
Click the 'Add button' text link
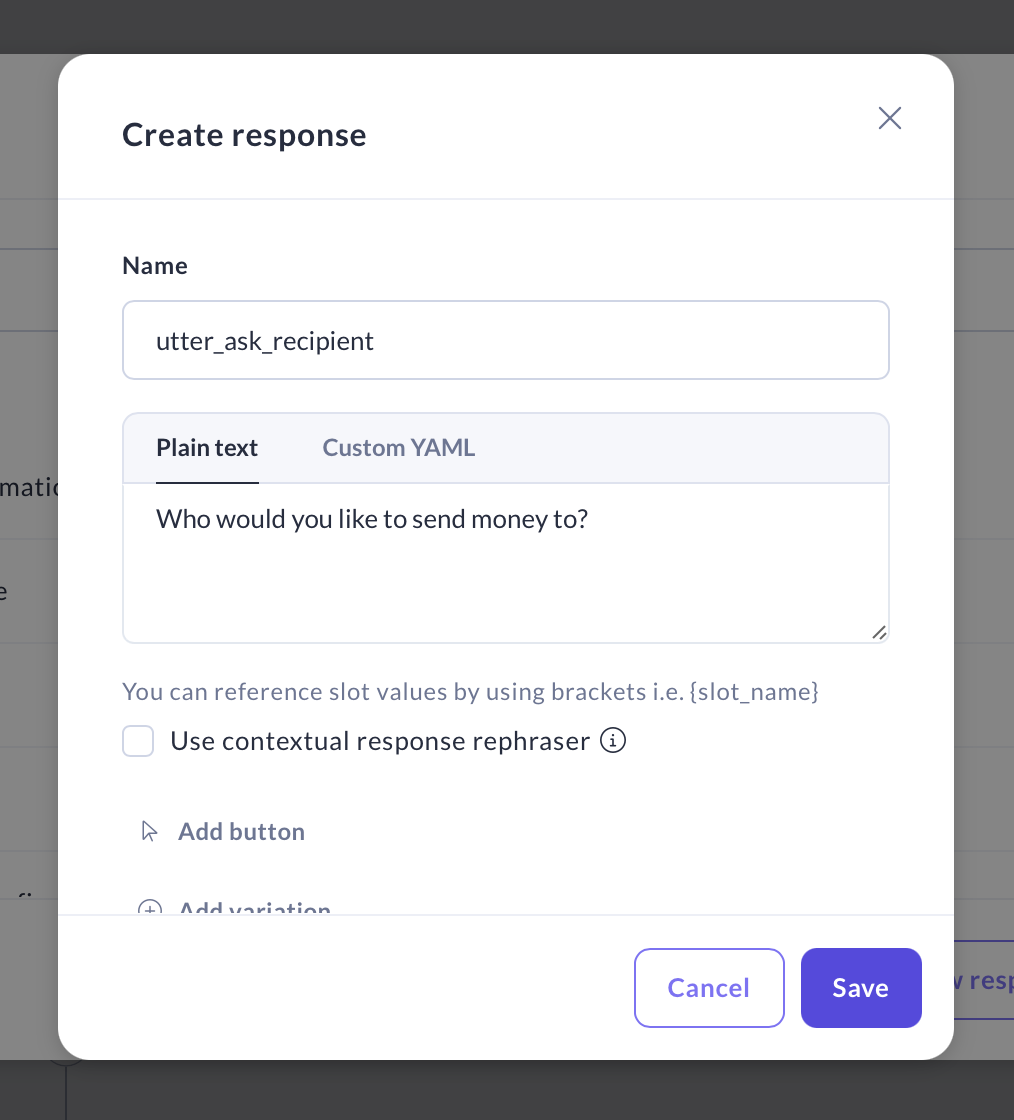(x=241, y=831)
